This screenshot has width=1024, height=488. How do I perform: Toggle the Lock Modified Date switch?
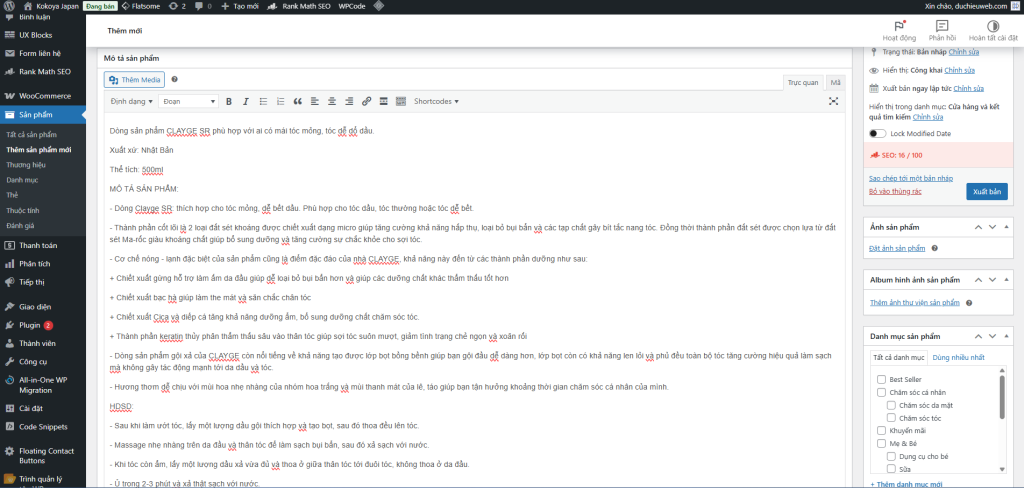(877, 133)
